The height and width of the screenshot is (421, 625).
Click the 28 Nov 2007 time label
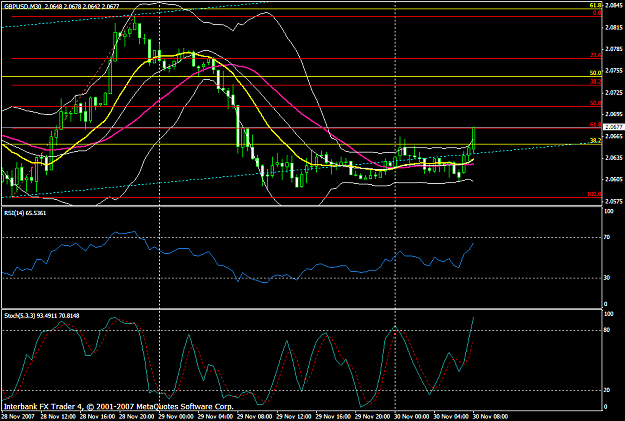pyautogui.click(x=18, y=417)
